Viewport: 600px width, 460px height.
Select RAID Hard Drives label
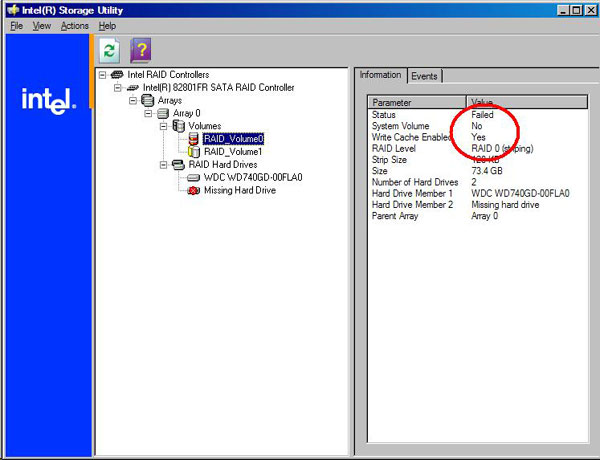[223, 165]
